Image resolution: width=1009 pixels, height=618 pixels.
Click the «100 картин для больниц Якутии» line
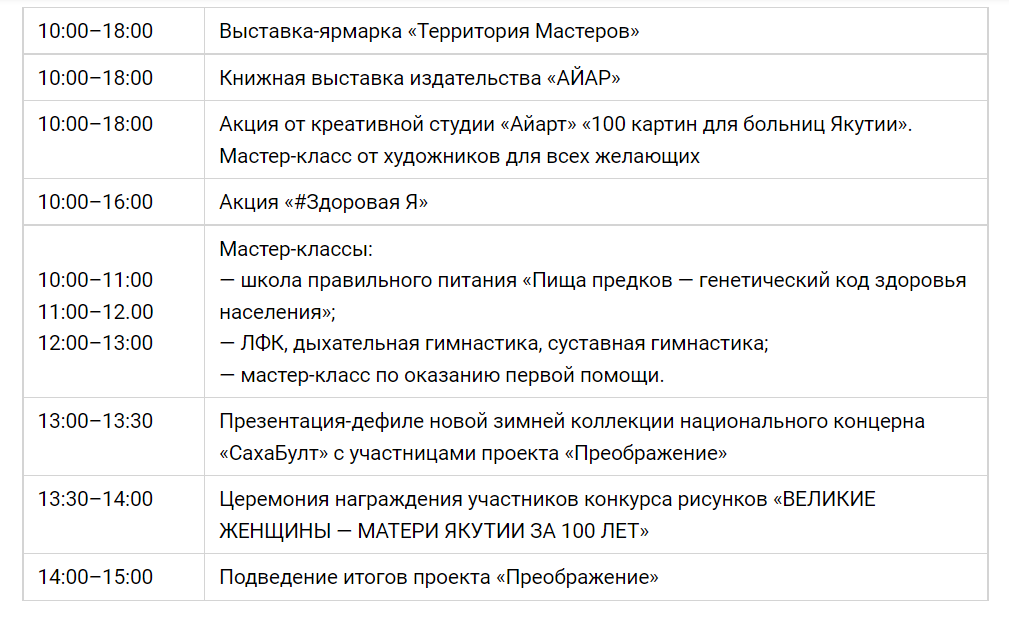[566, 124]
